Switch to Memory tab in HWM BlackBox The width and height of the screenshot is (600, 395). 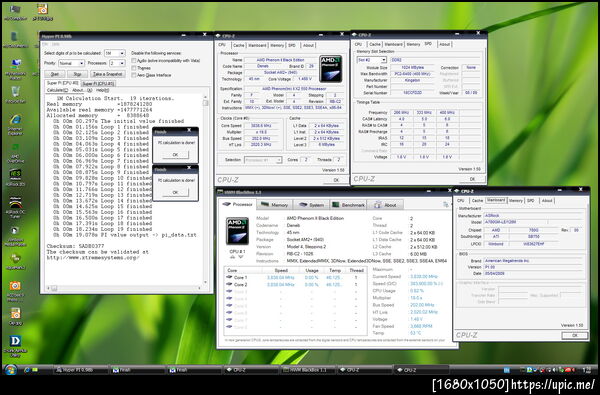[x=275, y=205]
